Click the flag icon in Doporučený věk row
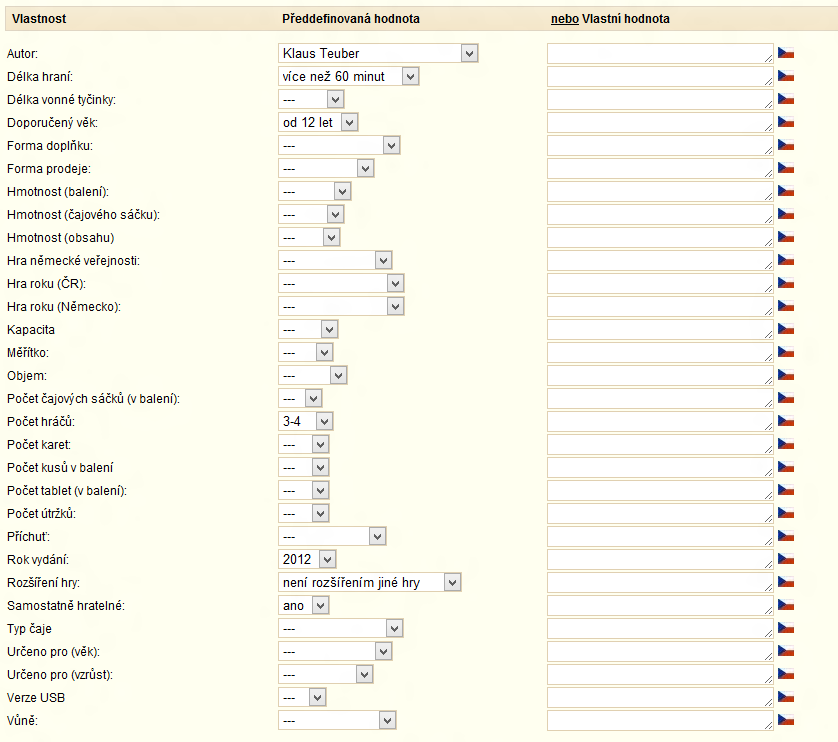838x742 pixels. [786, 122]
